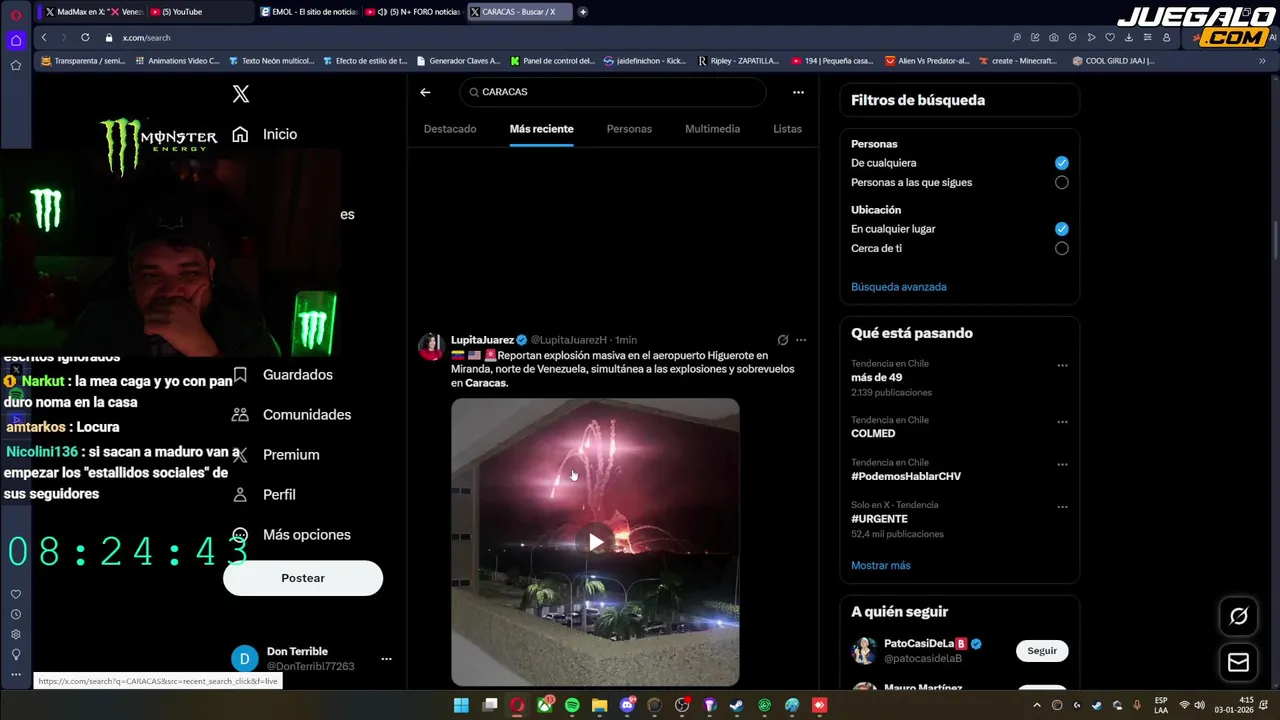Viewport: 1280px width, 720px height.
Task: Open more options on LupitaJuarez post
Action: pyautogui.click(x=801, y=340)
